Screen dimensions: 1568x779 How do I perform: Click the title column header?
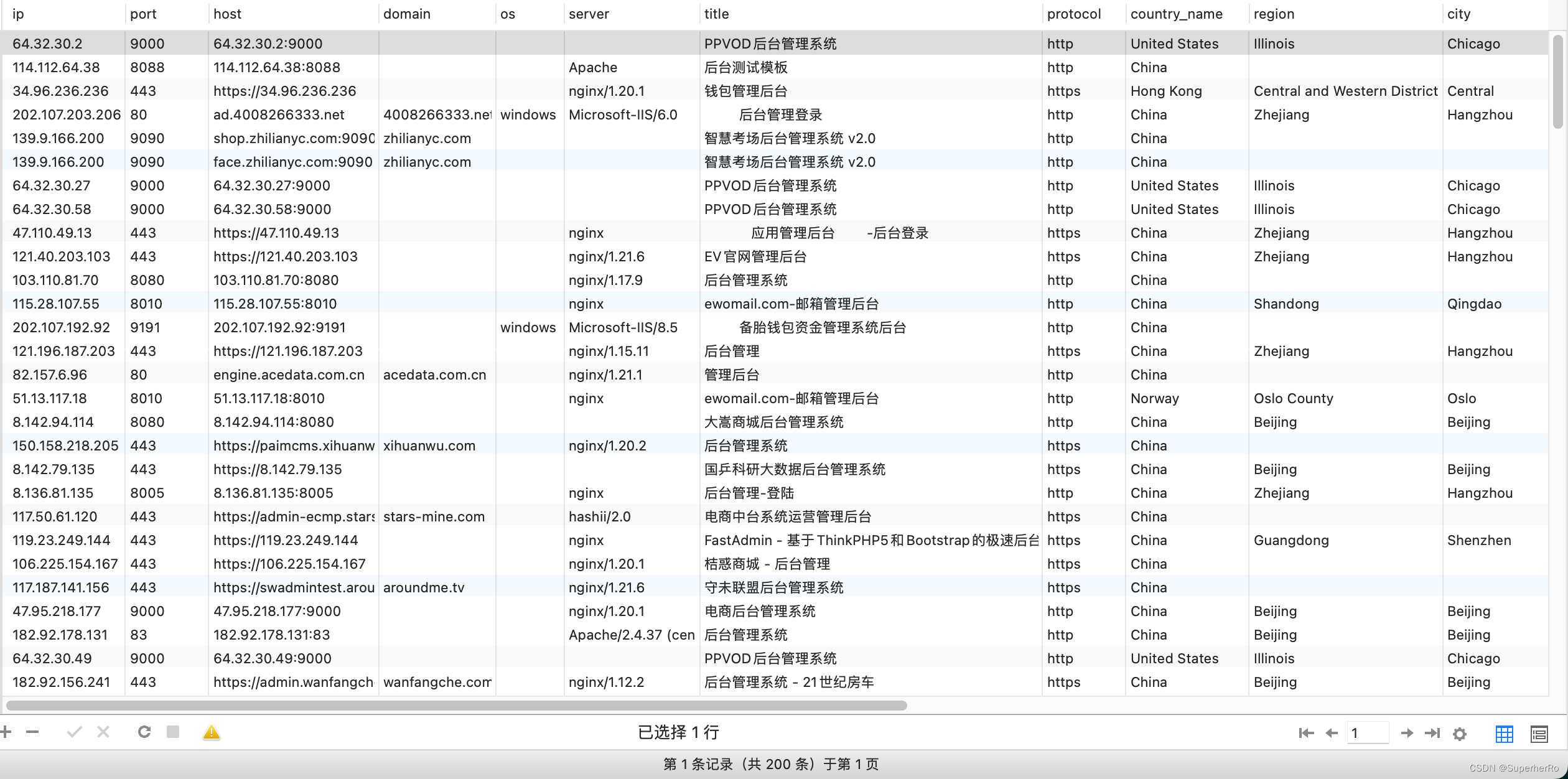(717, 14)
